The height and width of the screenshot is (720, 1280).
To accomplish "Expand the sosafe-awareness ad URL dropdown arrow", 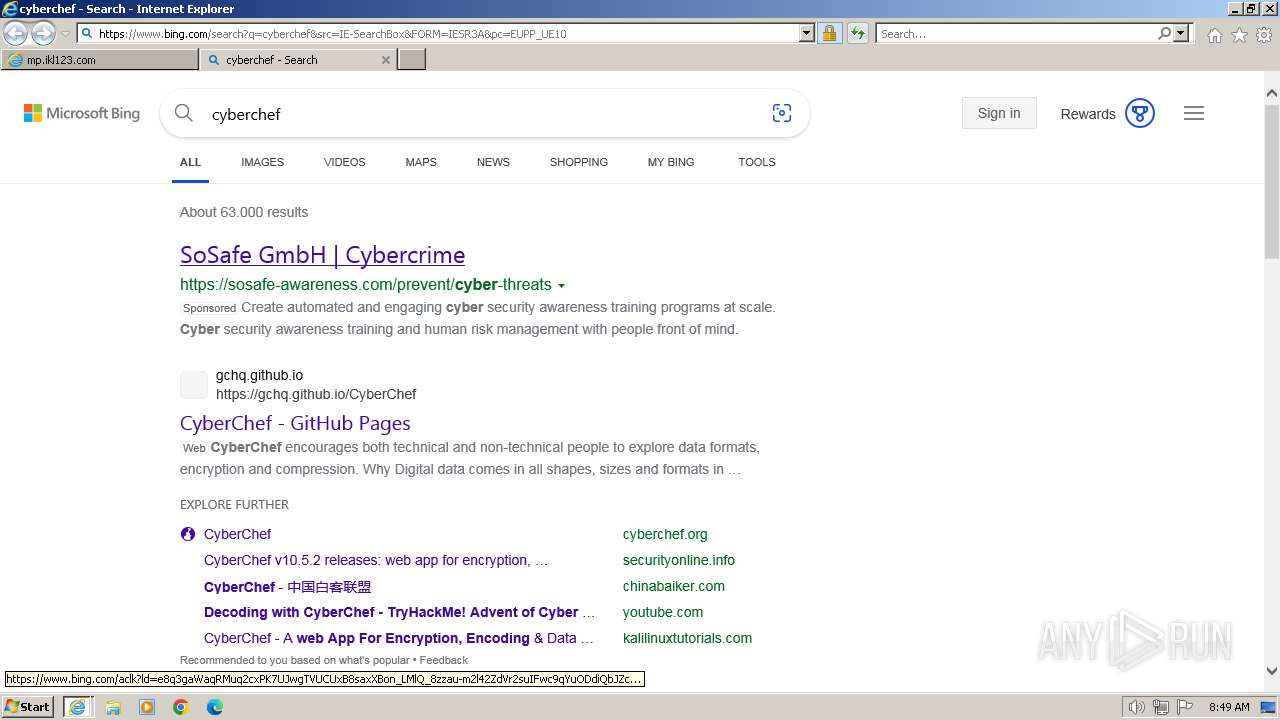I will pyautogui.click(x=561, y=286).
